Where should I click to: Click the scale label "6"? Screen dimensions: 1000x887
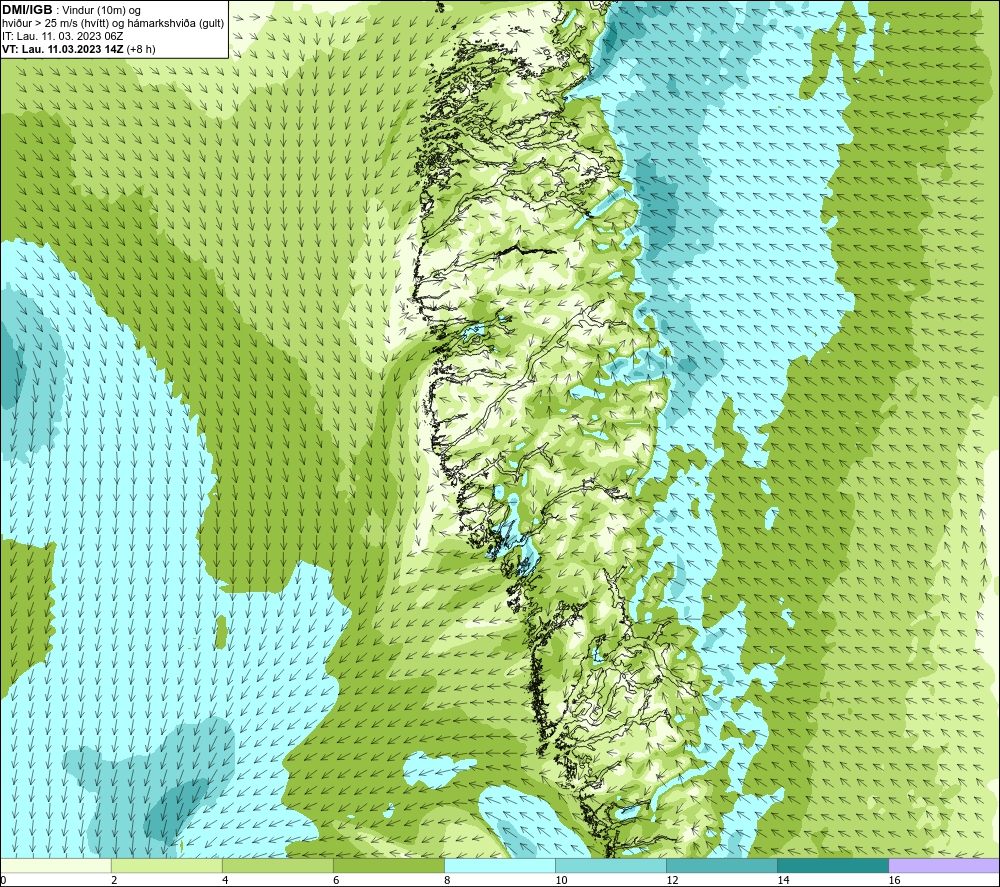tap(336, 880)
